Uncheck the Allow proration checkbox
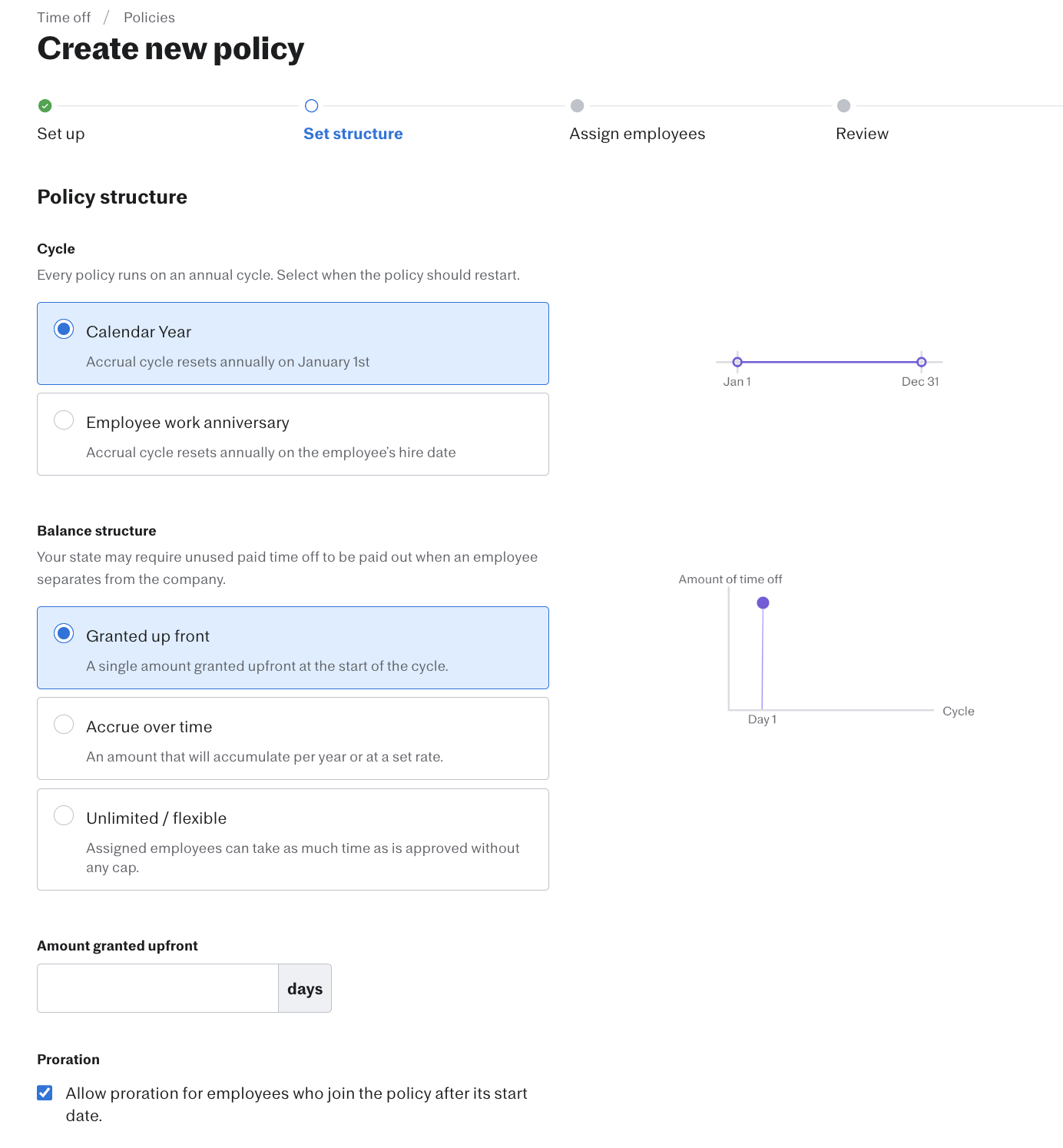Viewport: 1063px width, 1148px height. tap(45, 1093)
